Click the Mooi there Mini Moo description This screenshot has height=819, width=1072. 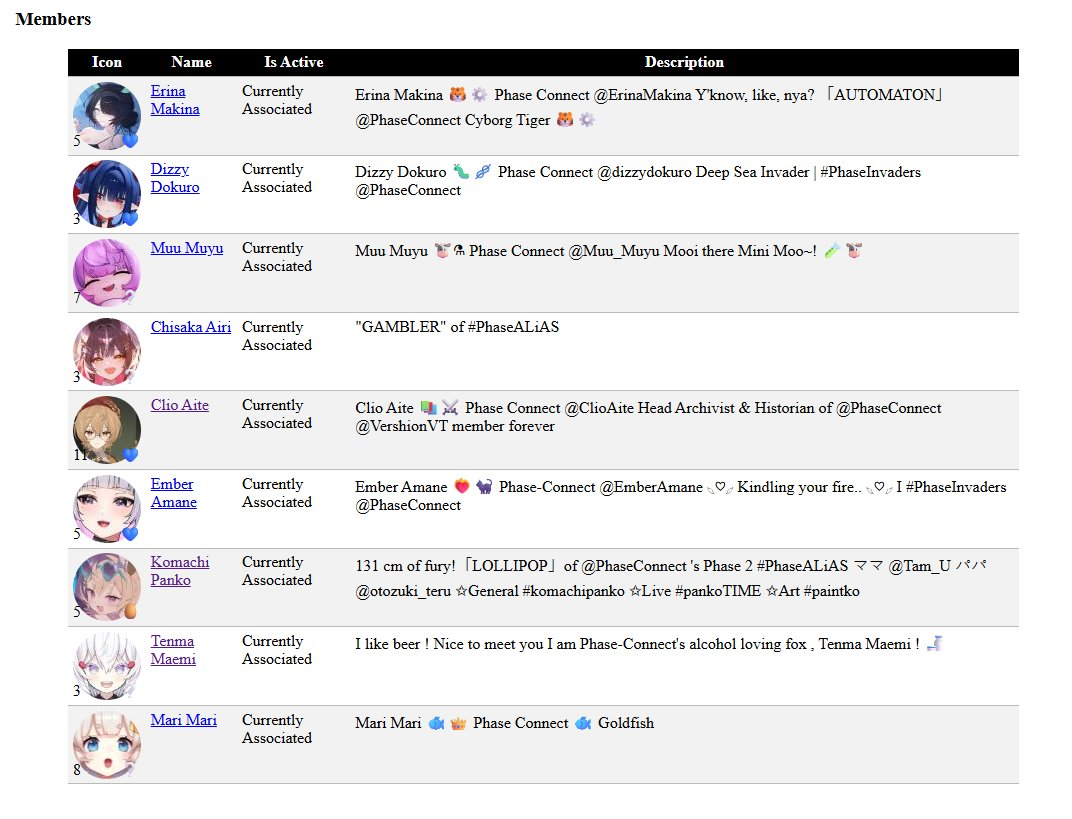608,251
